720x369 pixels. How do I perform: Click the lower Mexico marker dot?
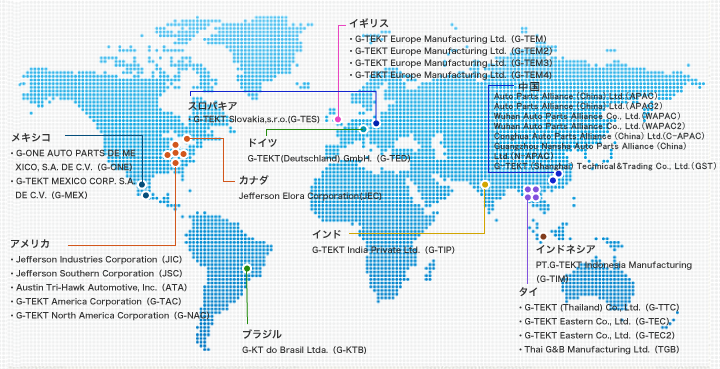tap(146, 195)
